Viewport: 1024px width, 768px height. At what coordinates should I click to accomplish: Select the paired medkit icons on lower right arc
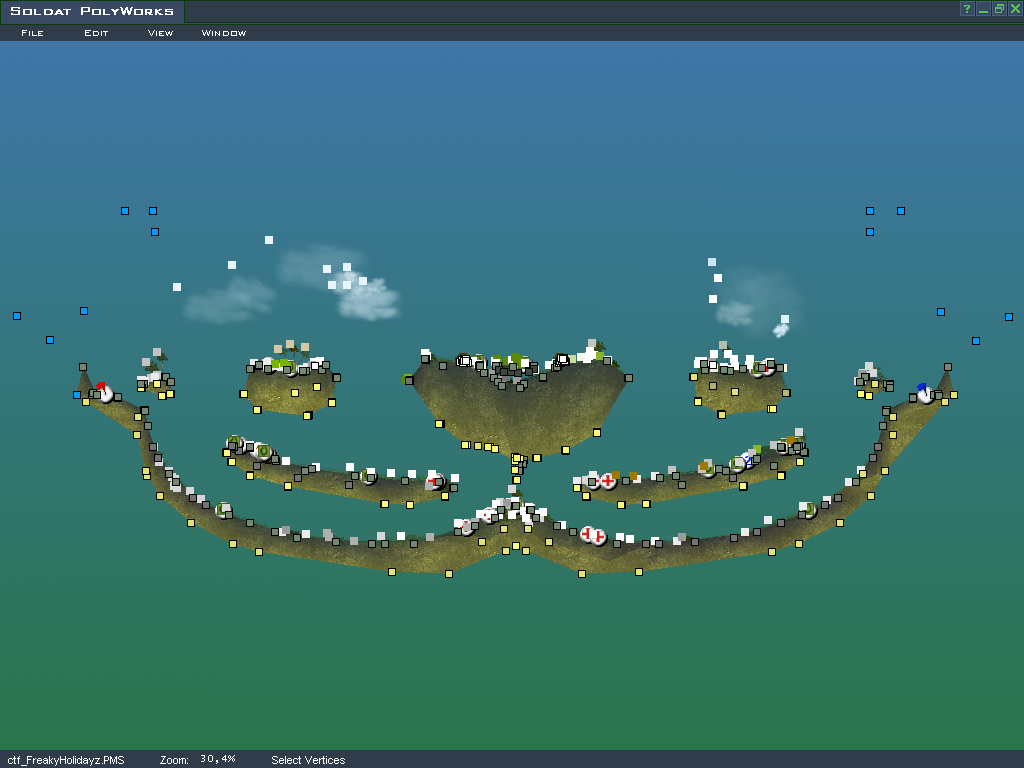[x=593, y=535]
